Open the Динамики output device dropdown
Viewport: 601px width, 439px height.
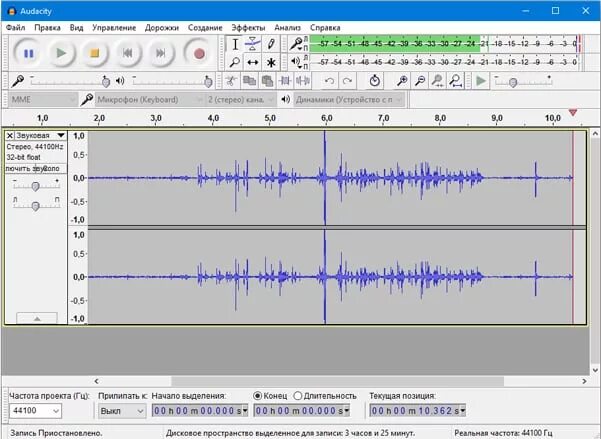click(x=349, y=100)
